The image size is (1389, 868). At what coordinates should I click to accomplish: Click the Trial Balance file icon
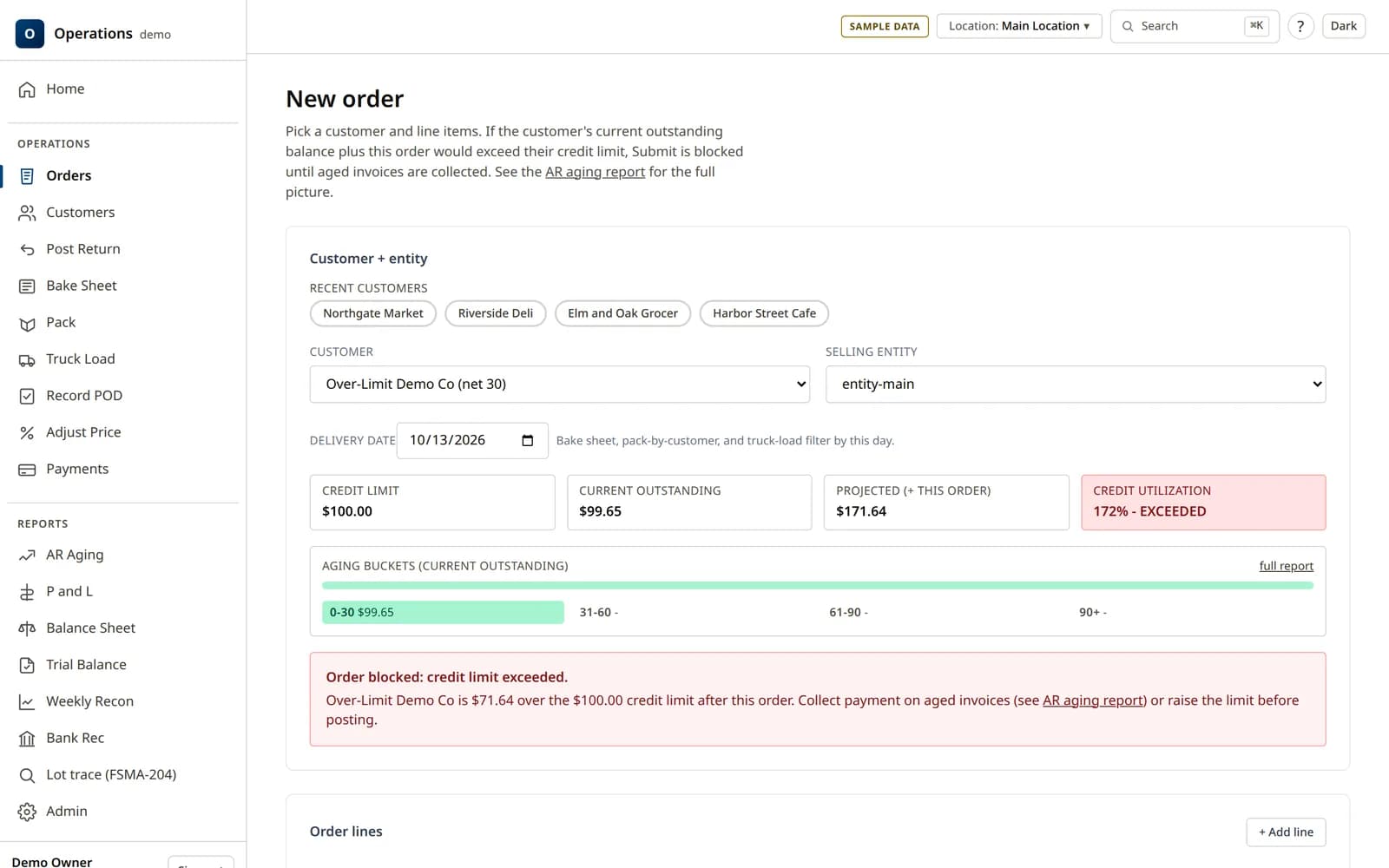27,665
